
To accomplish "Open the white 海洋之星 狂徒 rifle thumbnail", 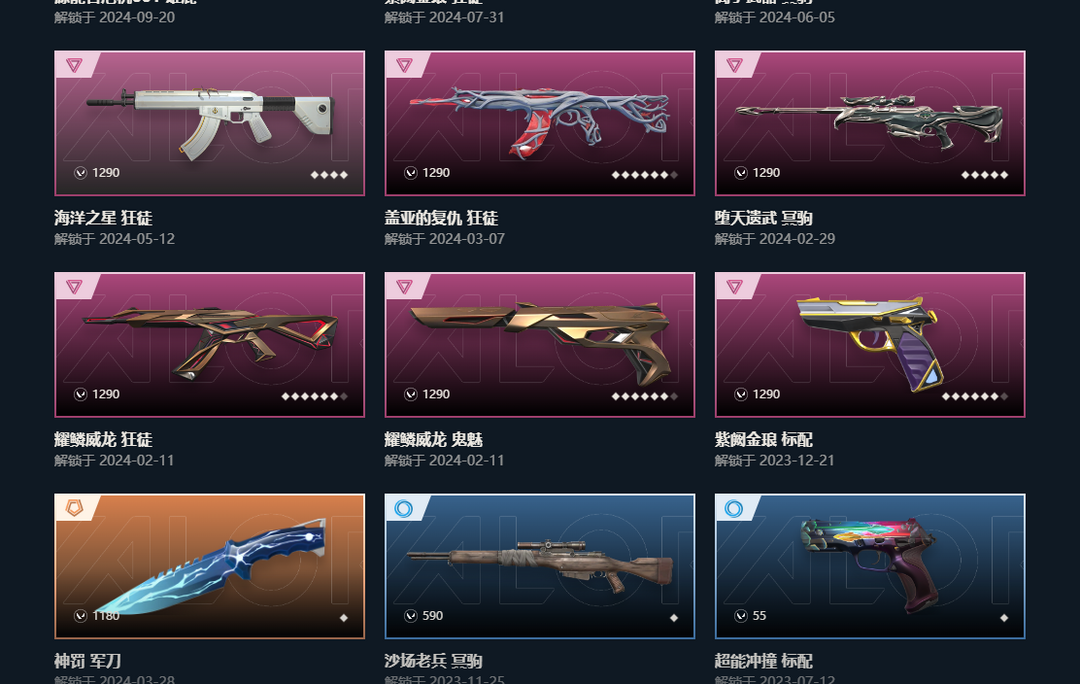I will coord(209,123).
